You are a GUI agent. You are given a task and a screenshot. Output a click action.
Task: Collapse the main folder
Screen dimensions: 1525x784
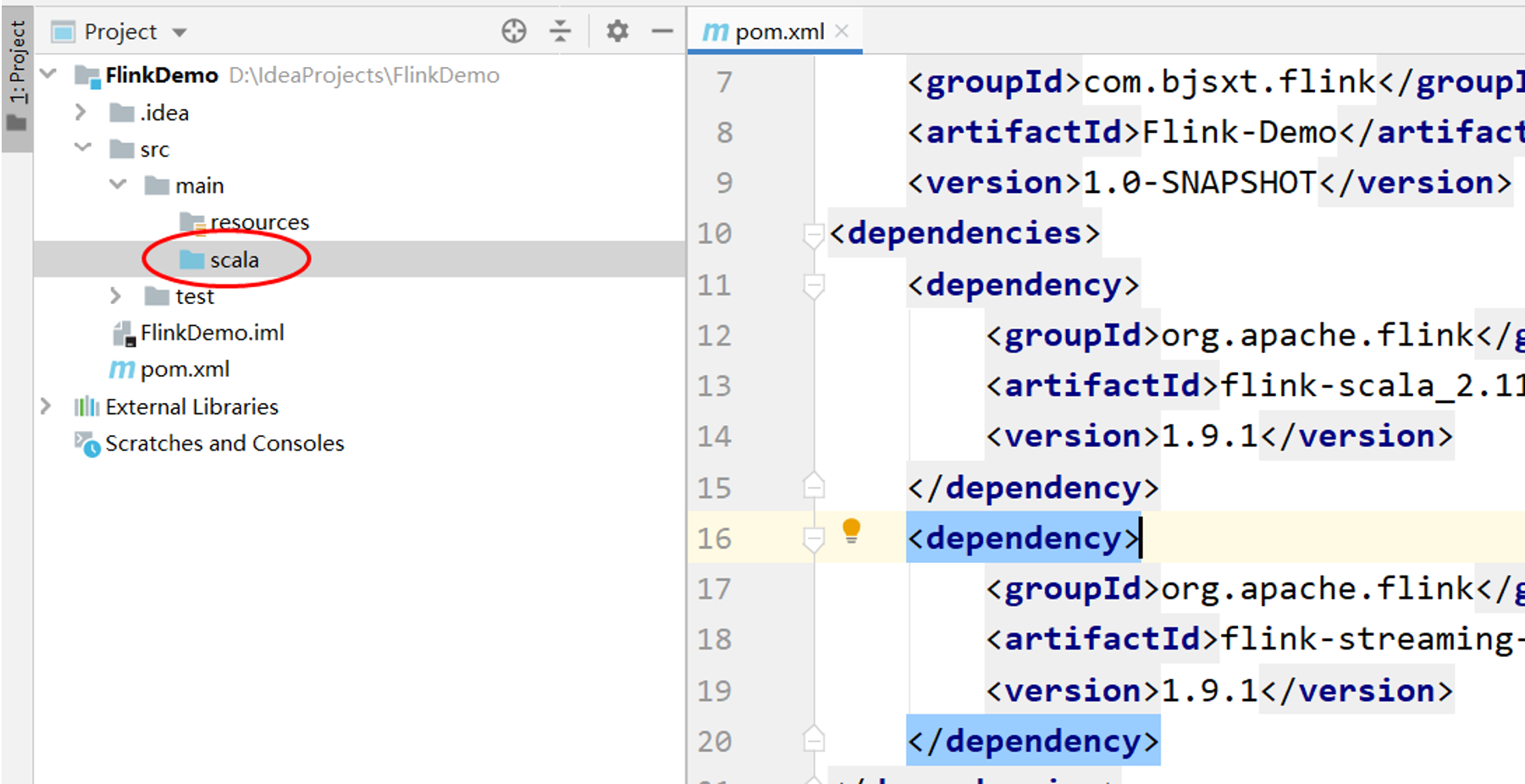[x=118, y=184]
